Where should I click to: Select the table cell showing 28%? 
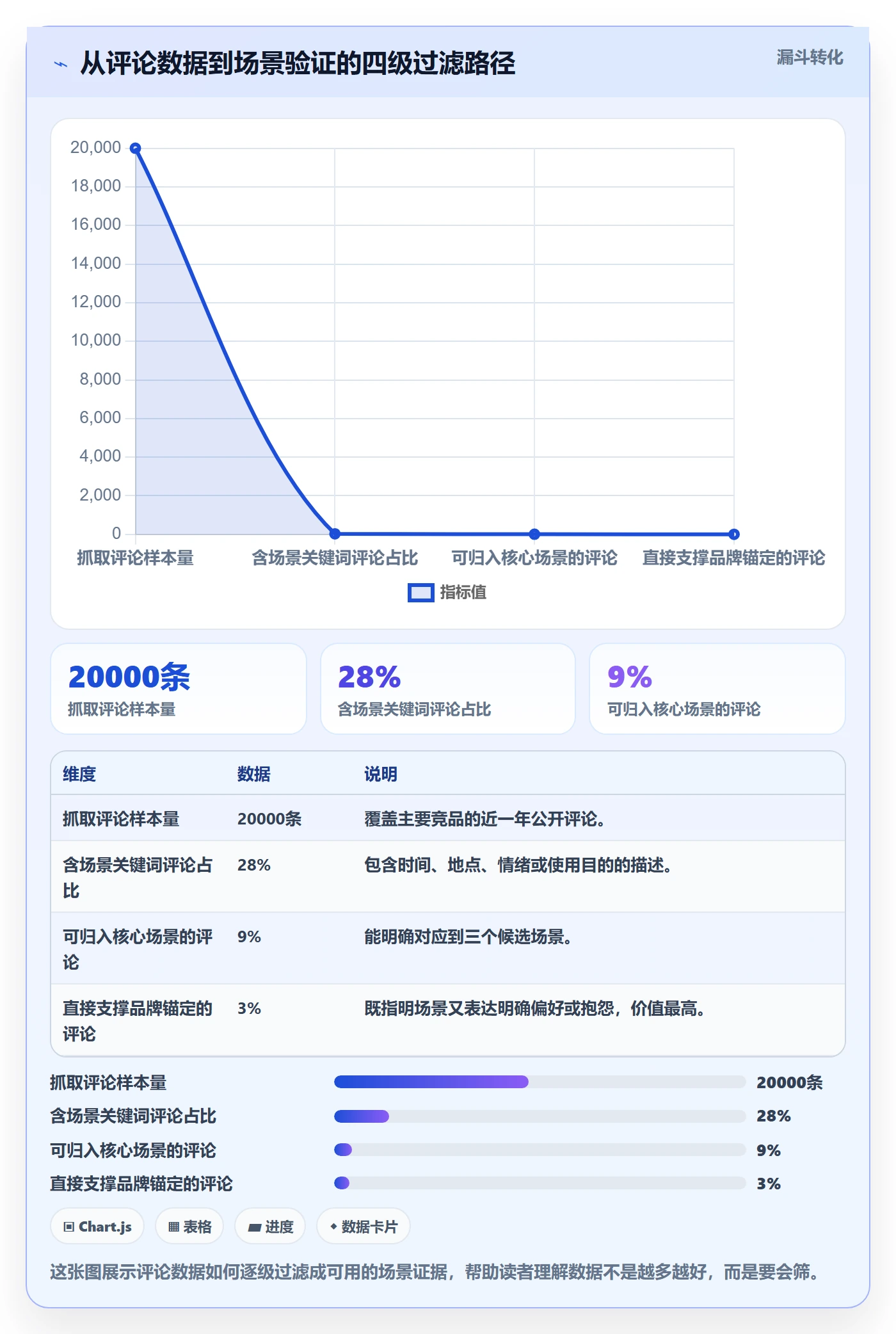254,865
